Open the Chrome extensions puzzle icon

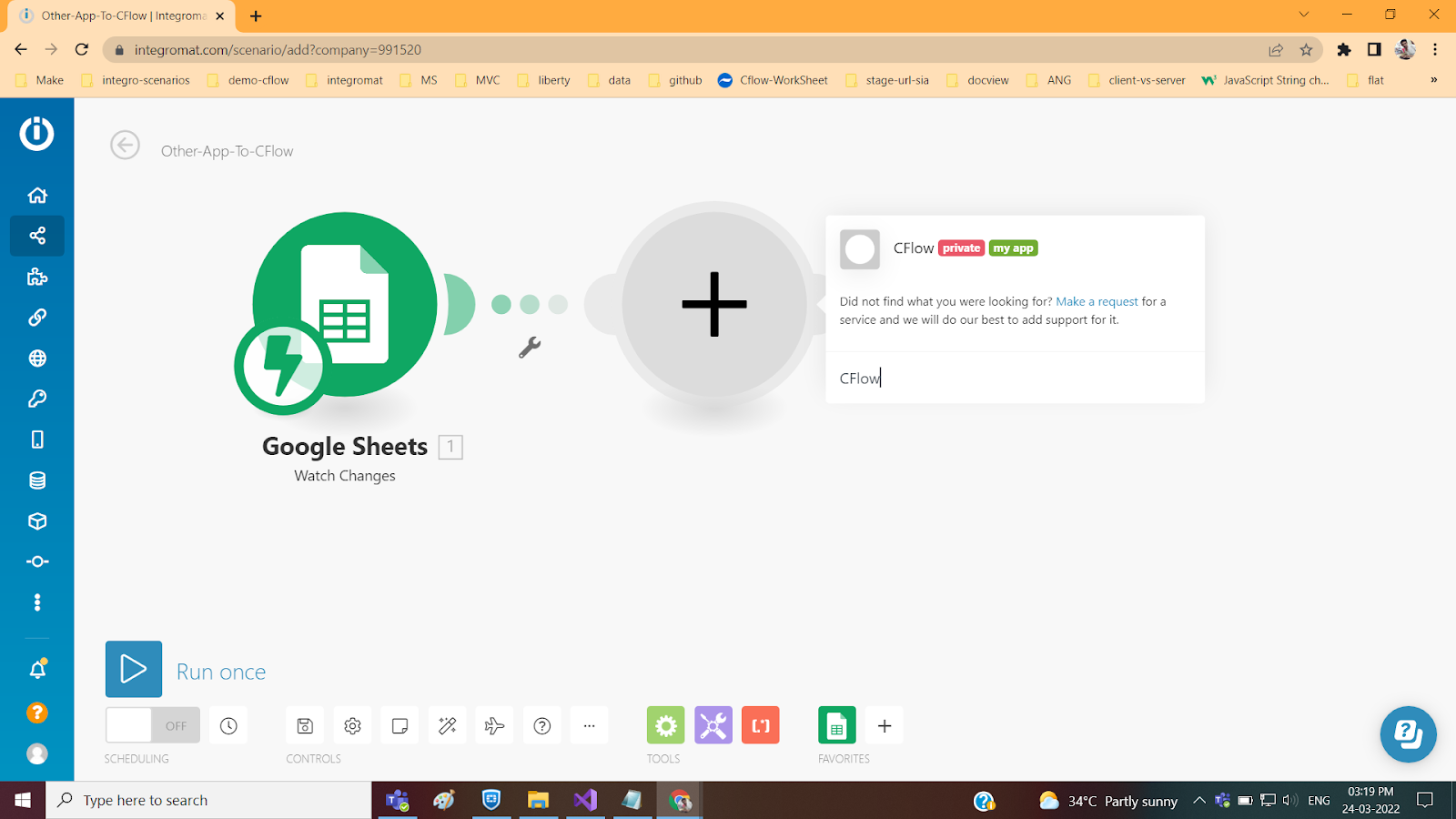[x=1344, y=50]
